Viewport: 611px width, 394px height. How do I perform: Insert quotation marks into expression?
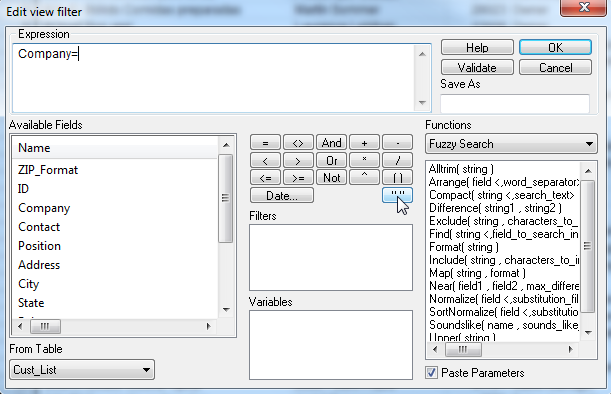coord(397,195)
